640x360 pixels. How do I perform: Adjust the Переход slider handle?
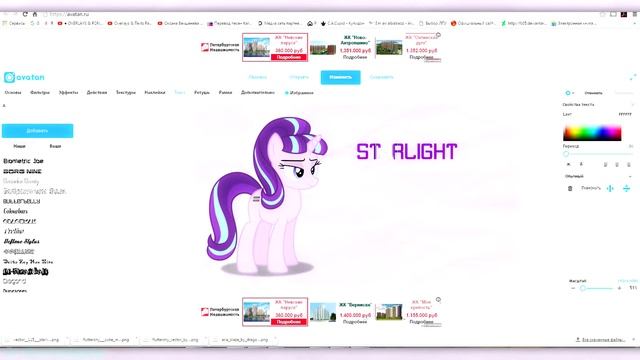click(x=566, y=154)
